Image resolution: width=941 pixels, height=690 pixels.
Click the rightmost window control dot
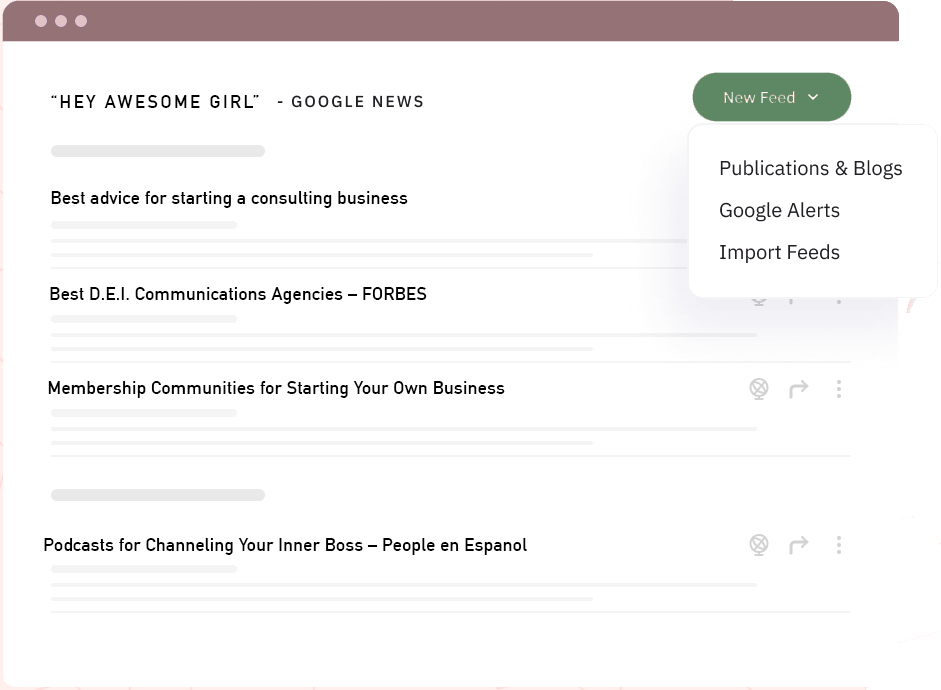click(81, 21)
